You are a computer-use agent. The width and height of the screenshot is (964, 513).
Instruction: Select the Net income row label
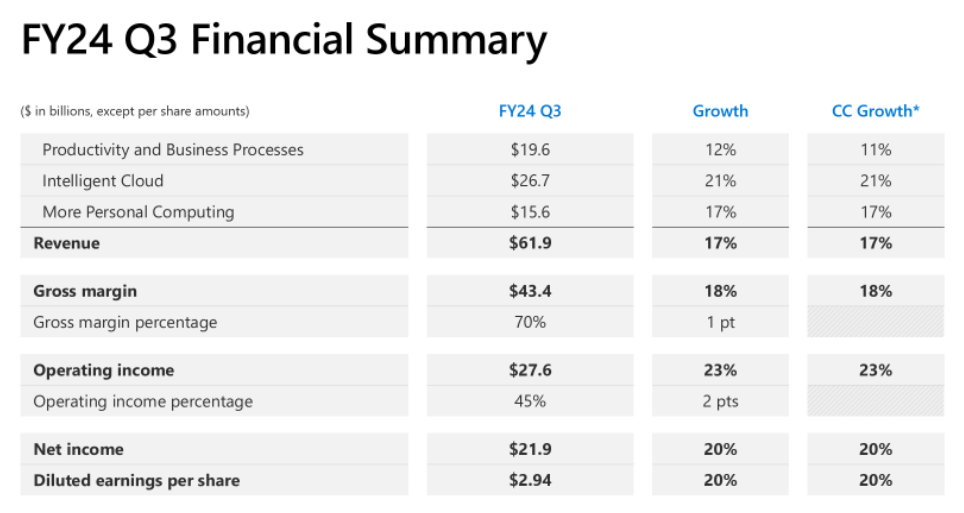[x=78, y=449]
